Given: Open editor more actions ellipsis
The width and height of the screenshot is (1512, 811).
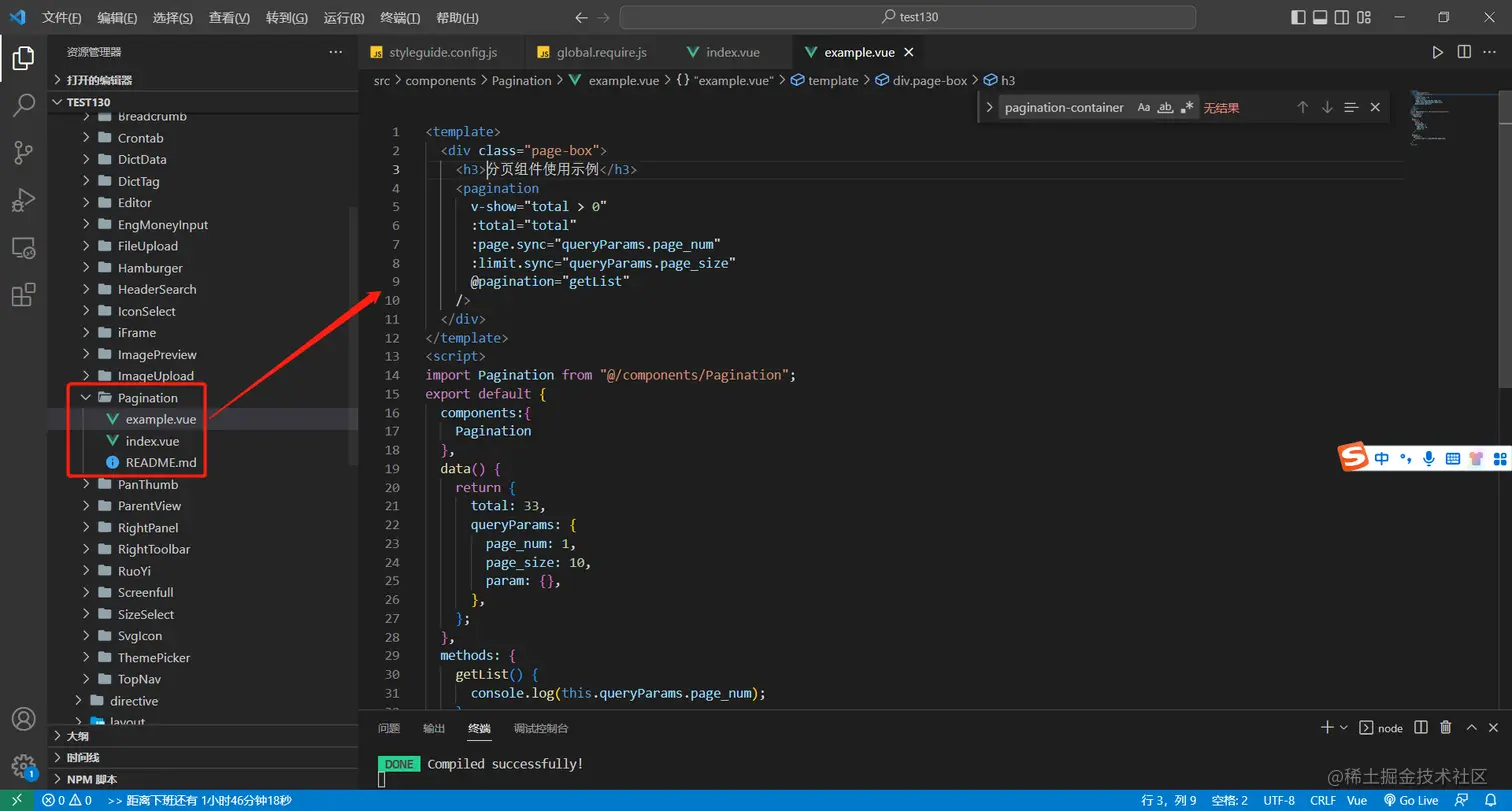Looking at the screenshot, I should 1490,52.
